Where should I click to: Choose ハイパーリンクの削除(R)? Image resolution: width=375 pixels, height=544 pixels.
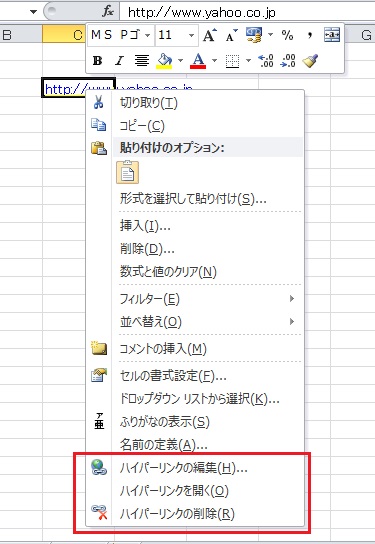[195, 513]
